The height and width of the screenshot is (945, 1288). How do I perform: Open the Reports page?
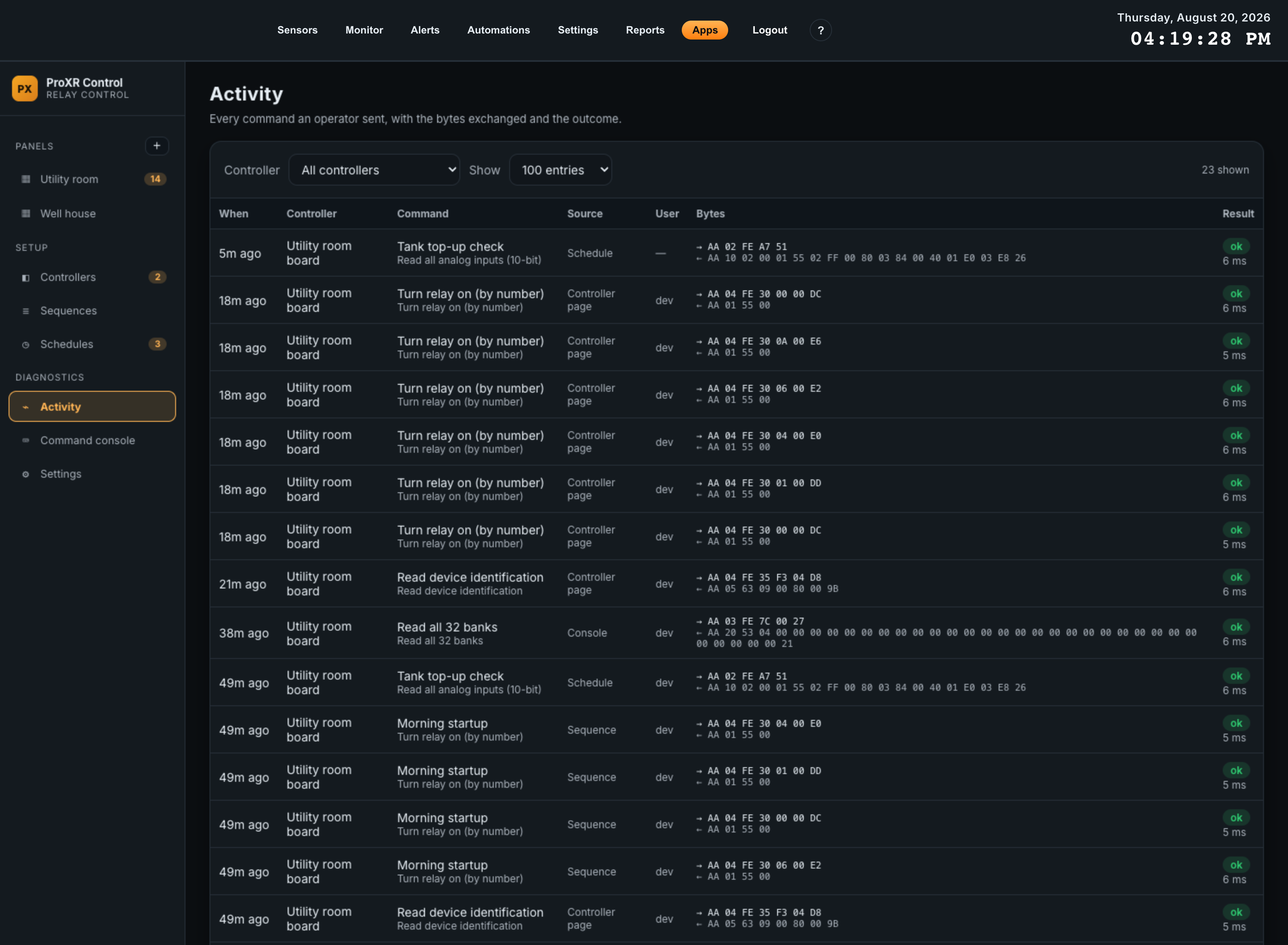[645, 30]
